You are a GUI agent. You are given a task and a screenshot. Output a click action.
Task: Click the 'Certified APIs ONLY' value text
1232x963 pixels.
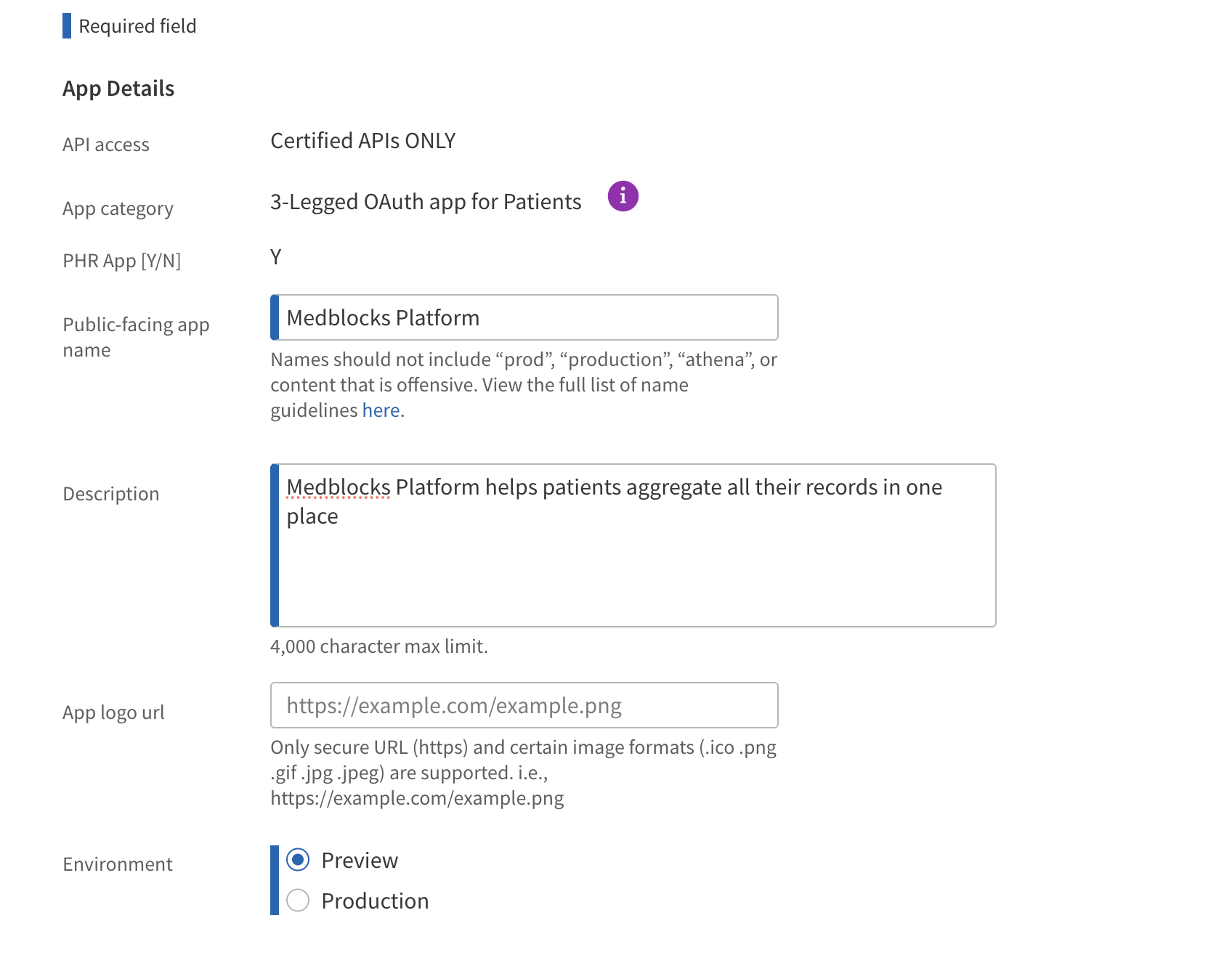[x=363, y=141]
